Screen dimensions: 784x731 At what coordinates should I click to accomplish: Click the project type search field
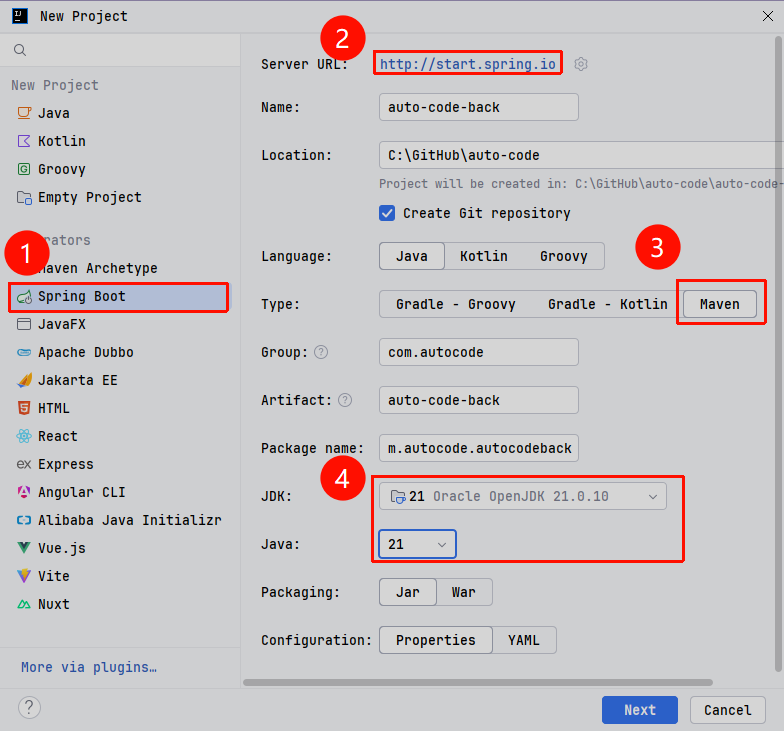[120, 50]
